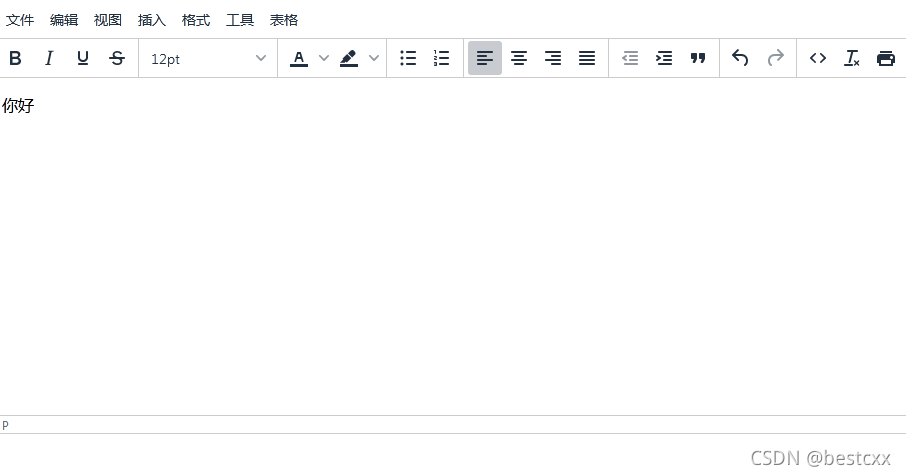Open the source code view

pos(818,58)
